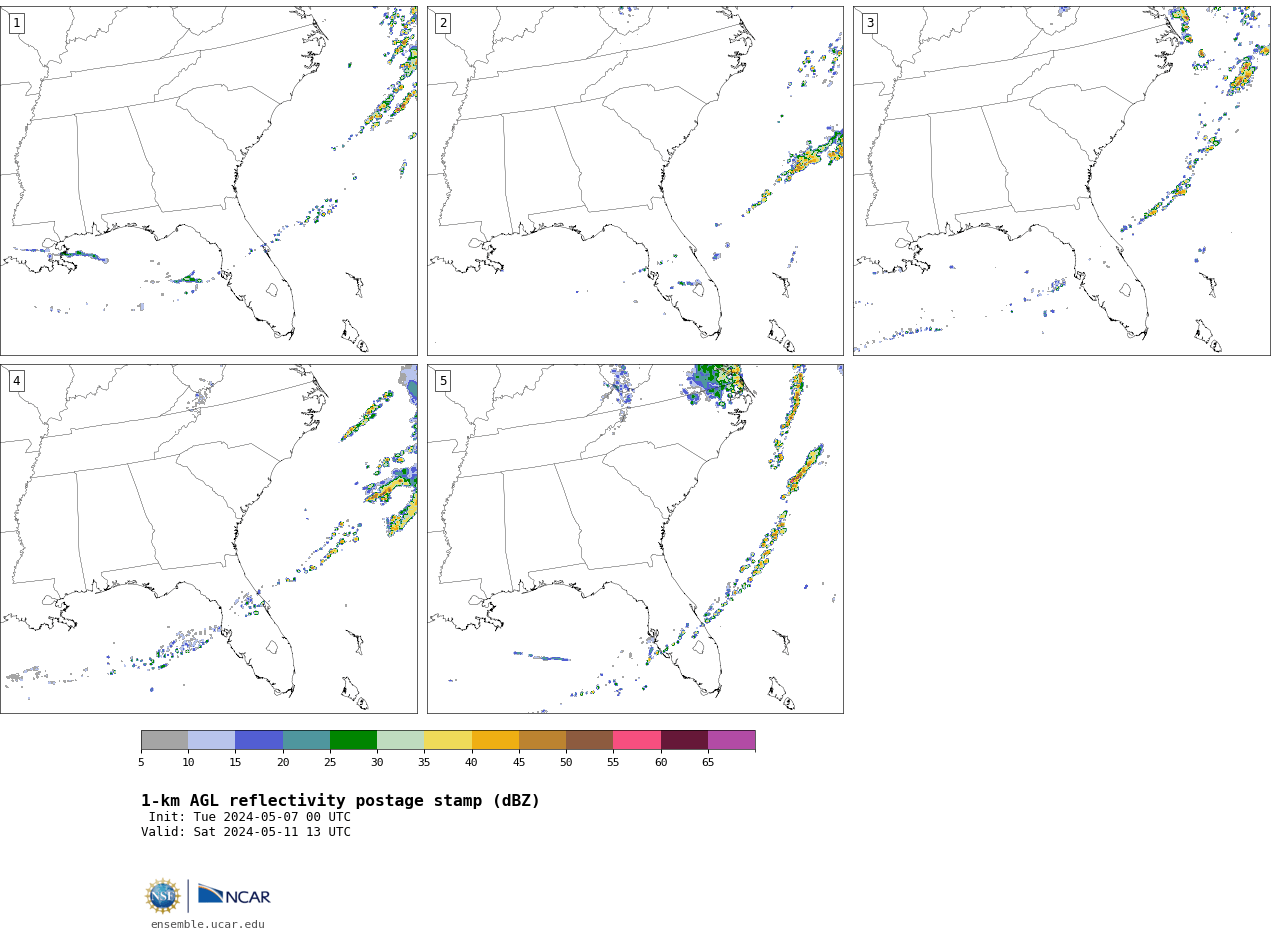Click the NSF logo icon
The width and height of the screenshot is (1280, 936).
[x=163, y=896]
